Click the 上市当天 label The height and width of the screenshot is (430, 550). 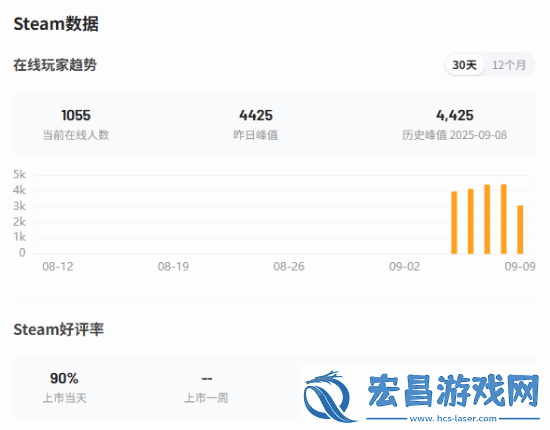pyautogui.click(x=65, y=398)
